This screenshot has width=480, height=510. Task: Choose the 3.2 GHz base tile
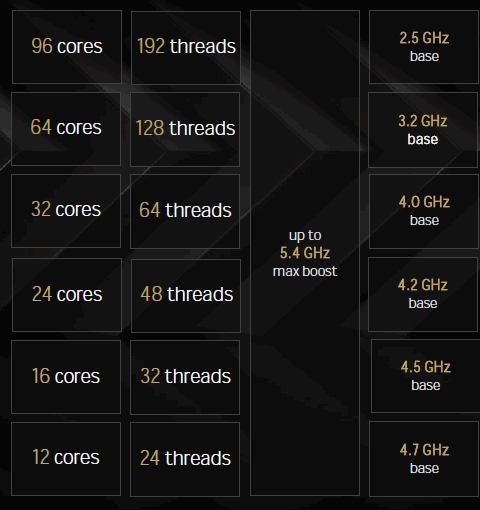(x=423, y=130)
